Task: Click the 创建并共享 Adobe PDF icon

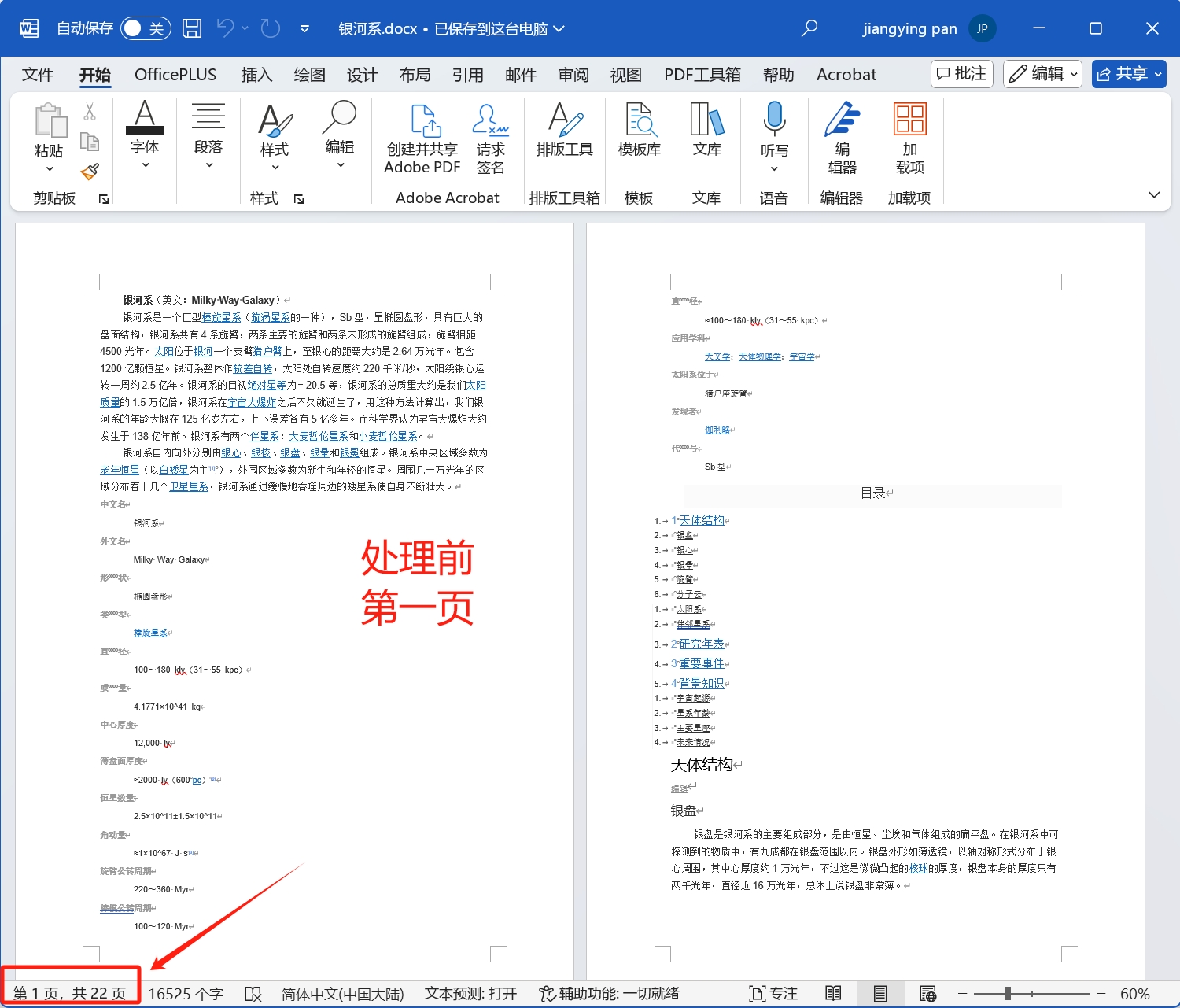Action: [422, 142]
